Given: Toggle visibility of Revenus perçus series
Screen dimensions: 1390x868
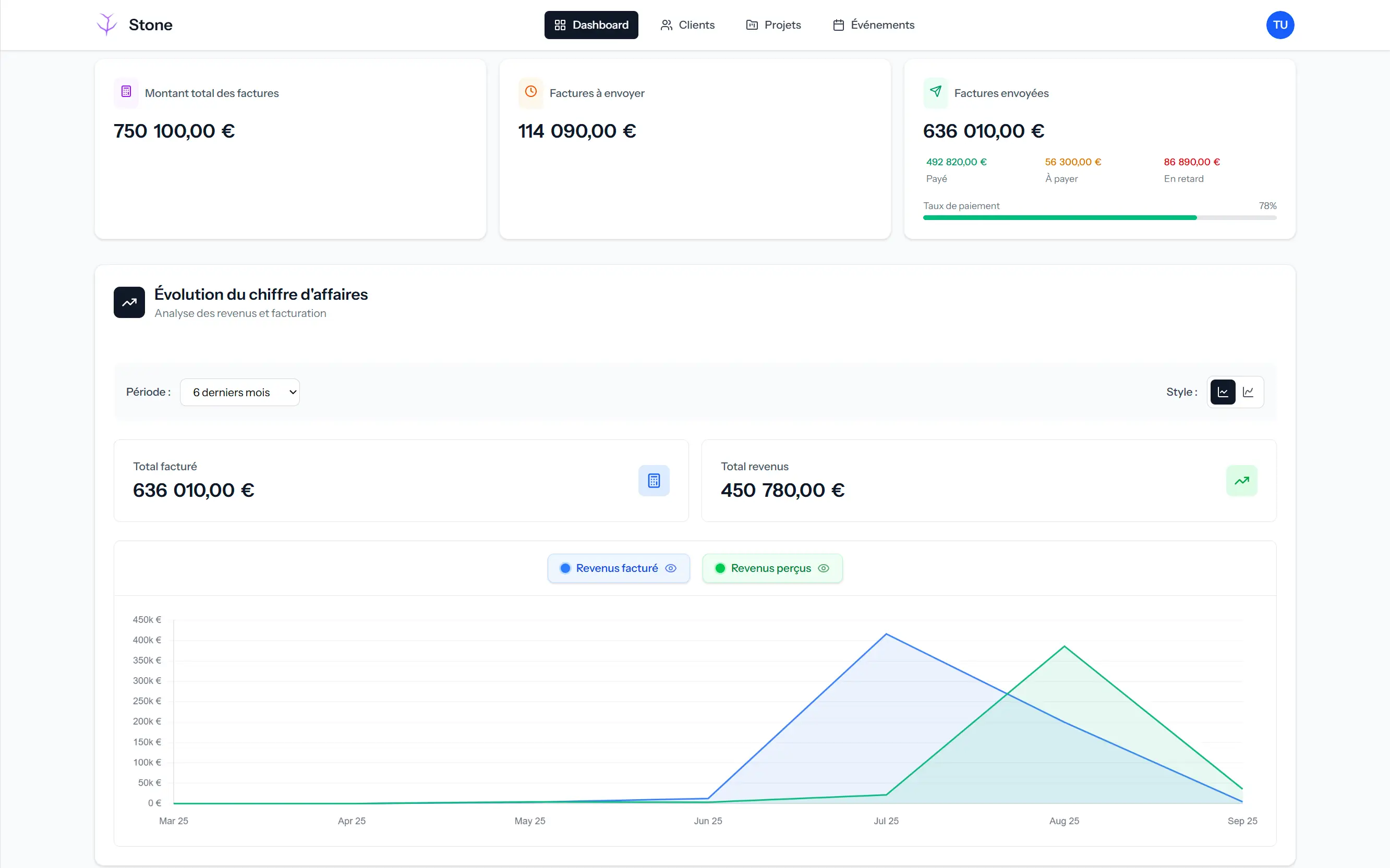Looking at the screenshot, I should (x=772, y=568).
